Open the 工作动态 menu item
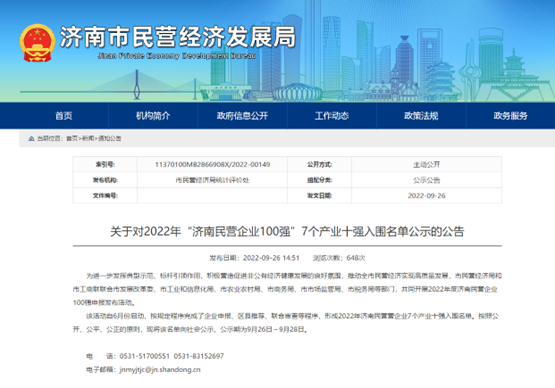Screen dimensions: 555x388 (x=332, y=116)
